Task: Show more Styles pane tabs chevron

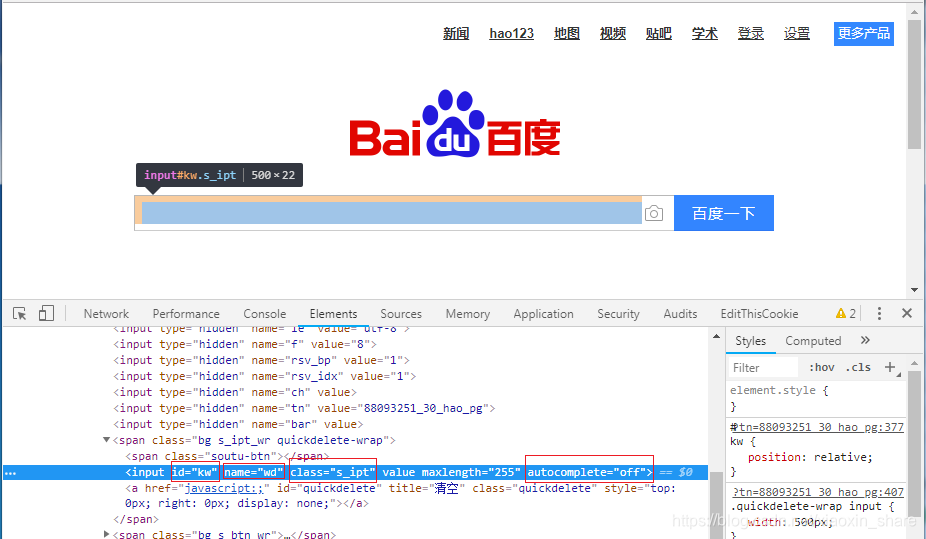Action: click(x=865, y=340)
